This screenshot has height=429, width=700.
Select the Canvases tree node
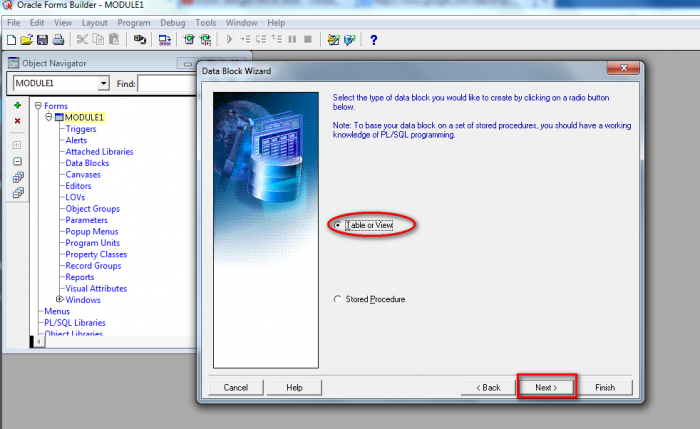pyautogui.click(x=83, y=175)
